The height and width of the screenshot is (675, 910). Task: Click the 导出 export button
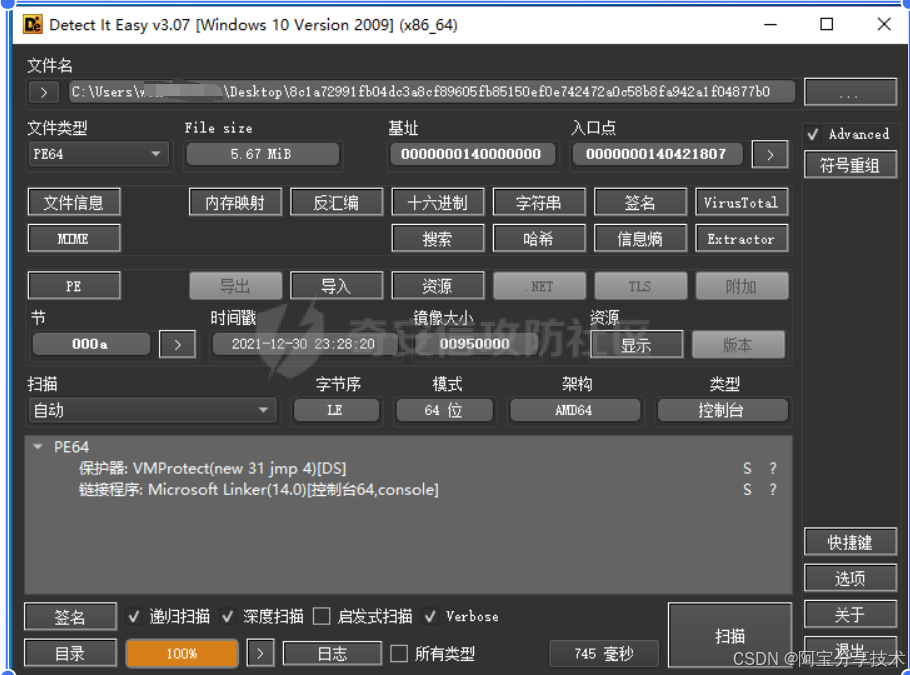point(235,286)
